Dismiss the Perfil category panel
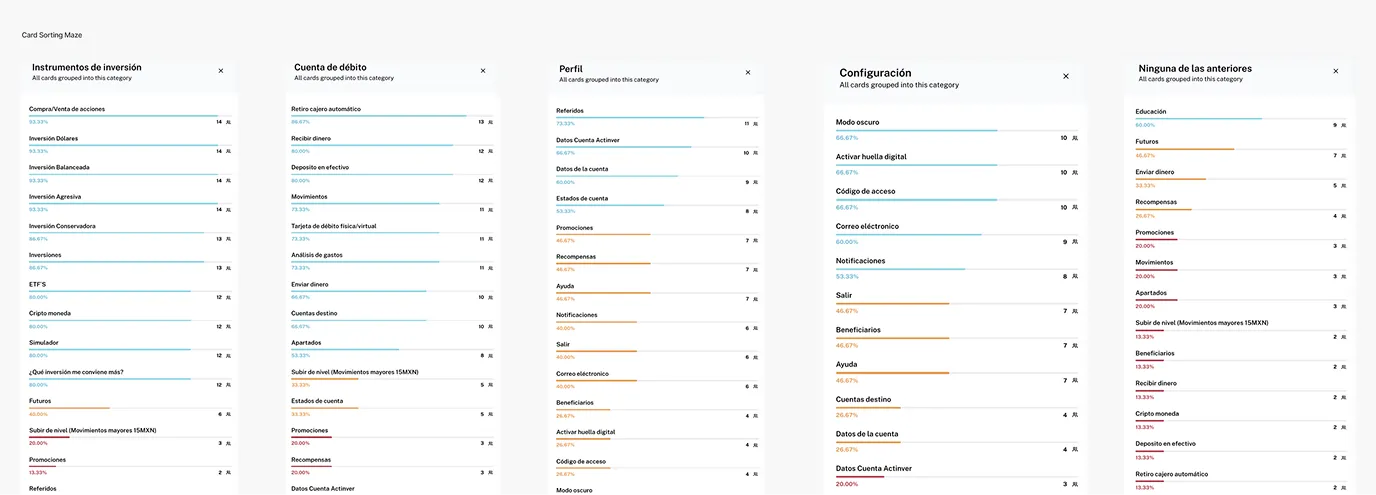The width and height of the screenshot is (1376, 495). click(747, 73)
